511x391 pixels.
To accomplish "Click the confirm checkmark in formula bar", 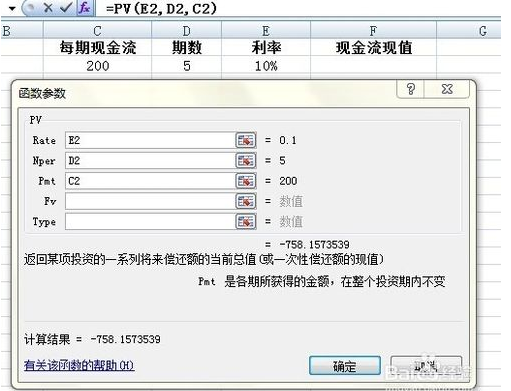I will pos(66,7).
